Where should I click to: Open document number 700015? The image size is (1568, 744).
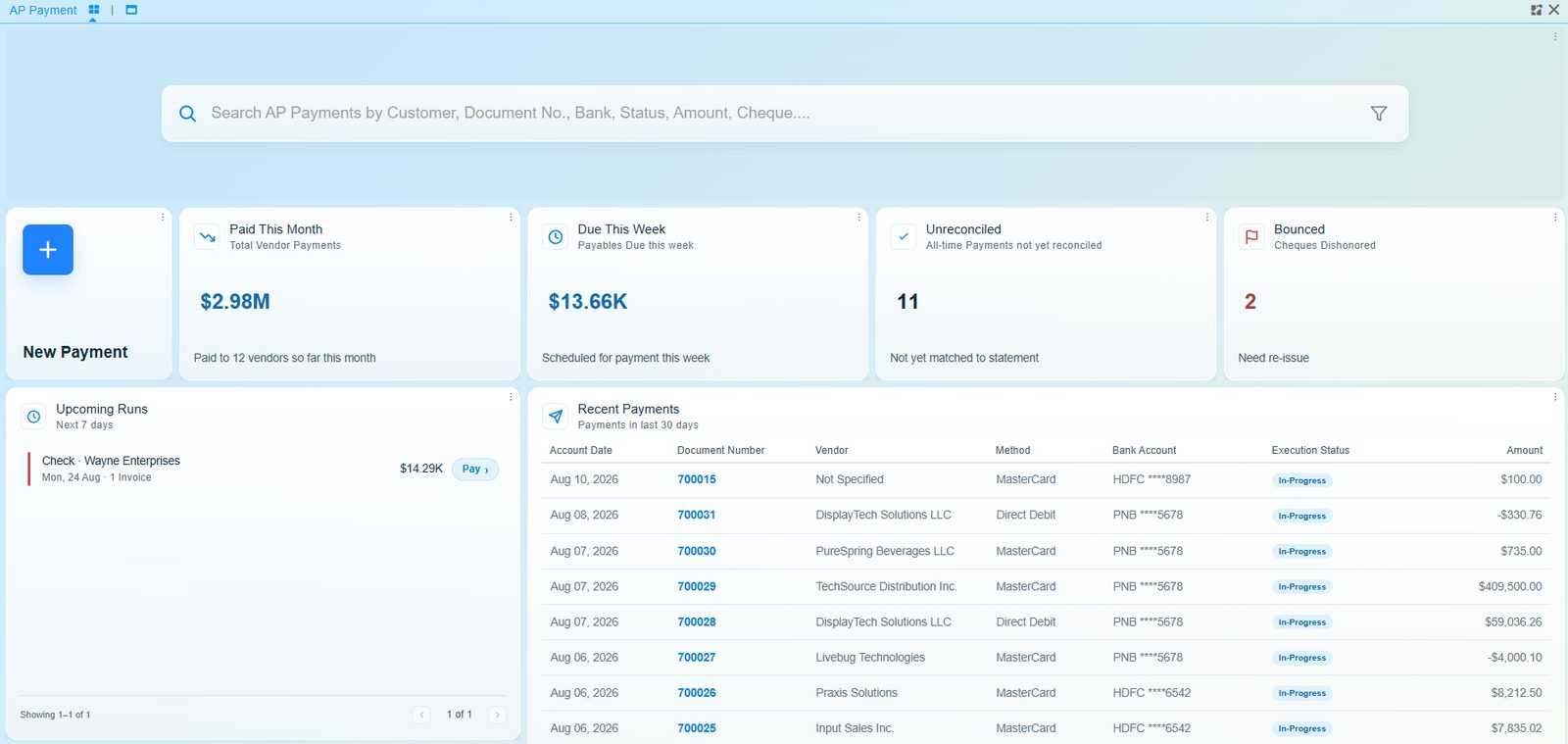(x=697, y=480)
